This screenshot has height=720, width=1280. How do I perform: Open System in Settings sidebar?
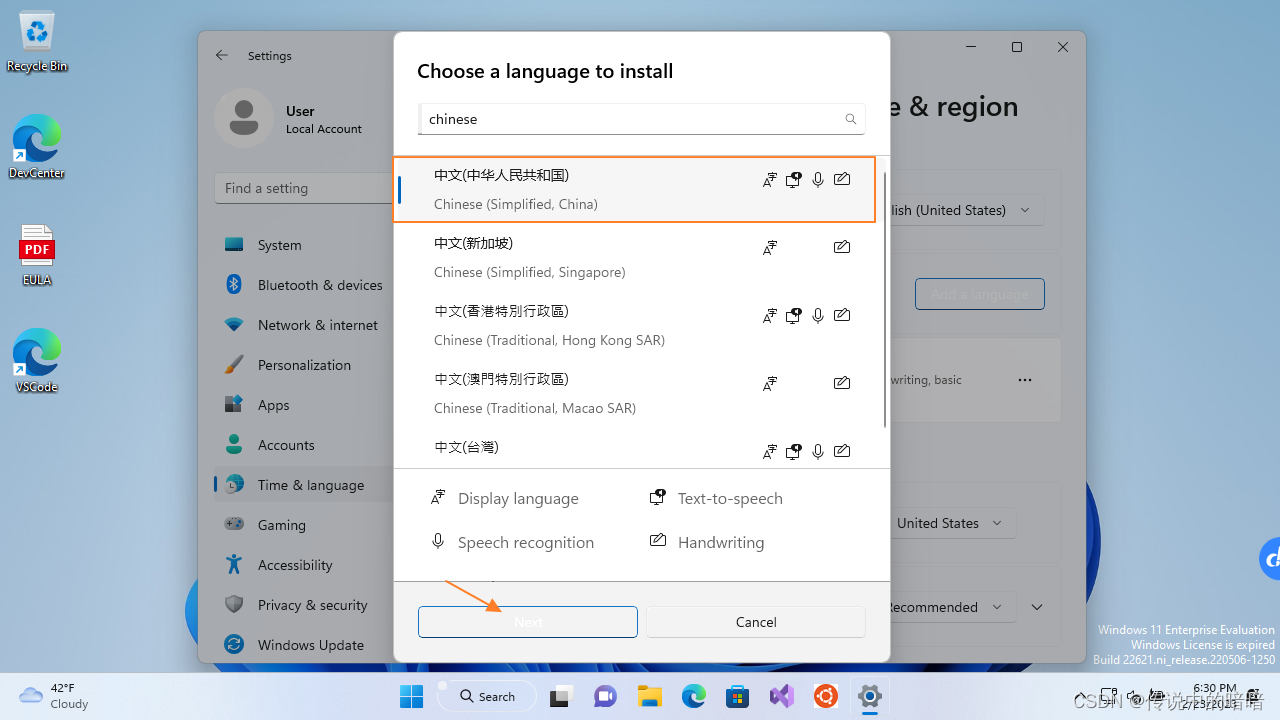[304, 245]
